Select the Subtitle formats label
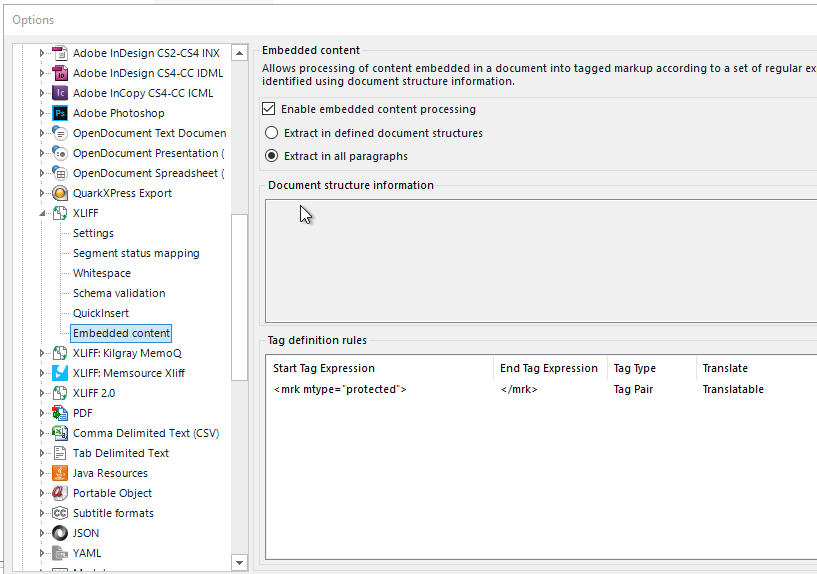 [x=113, y=513]
